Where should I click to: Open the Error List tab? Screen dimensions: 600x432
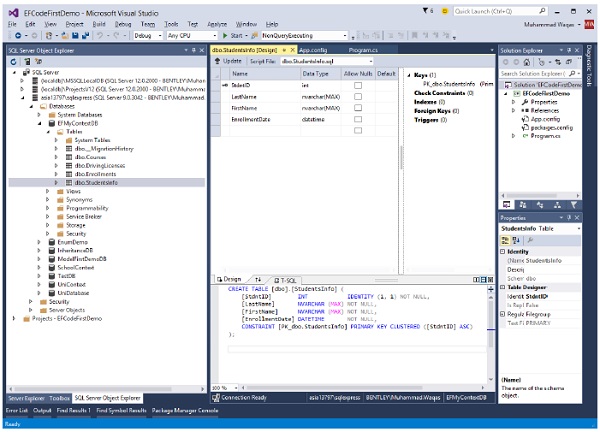(x=17, y=411)
